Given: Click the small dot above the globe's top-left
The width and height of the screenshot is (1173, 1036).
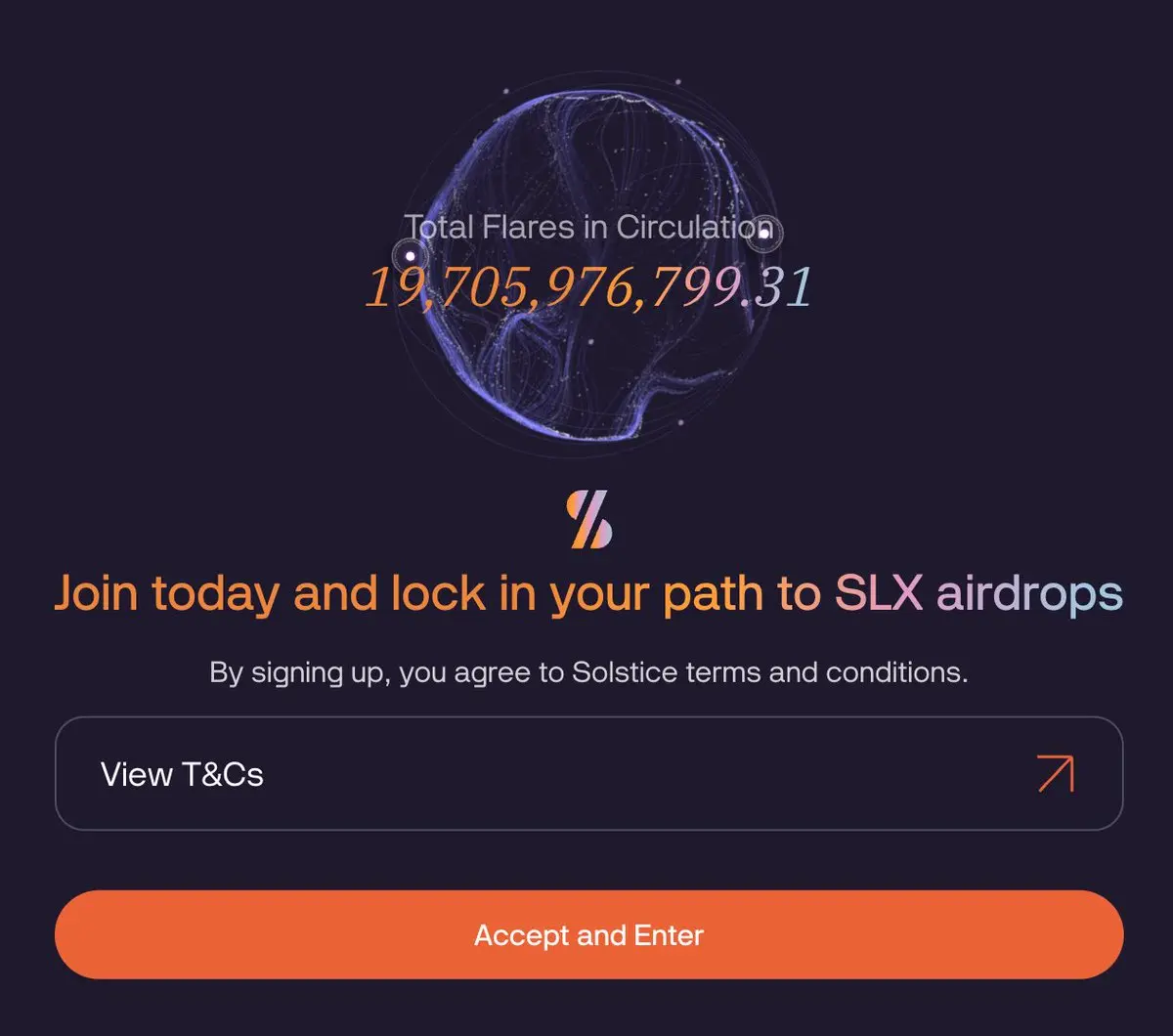Looking at the screenshot, I should (x=506, y=91).
